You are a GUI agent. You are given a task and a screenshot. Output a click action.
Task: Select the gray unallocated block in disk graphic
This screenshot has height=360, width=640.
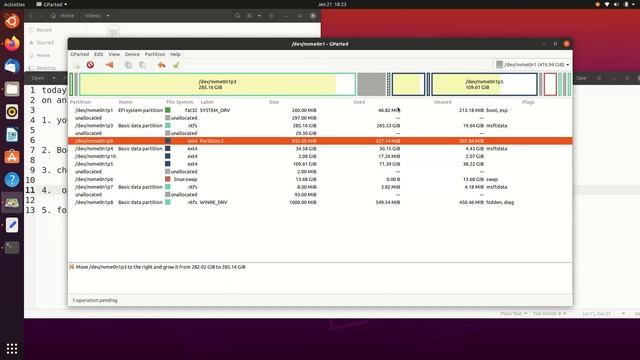(x=371, y=84)
